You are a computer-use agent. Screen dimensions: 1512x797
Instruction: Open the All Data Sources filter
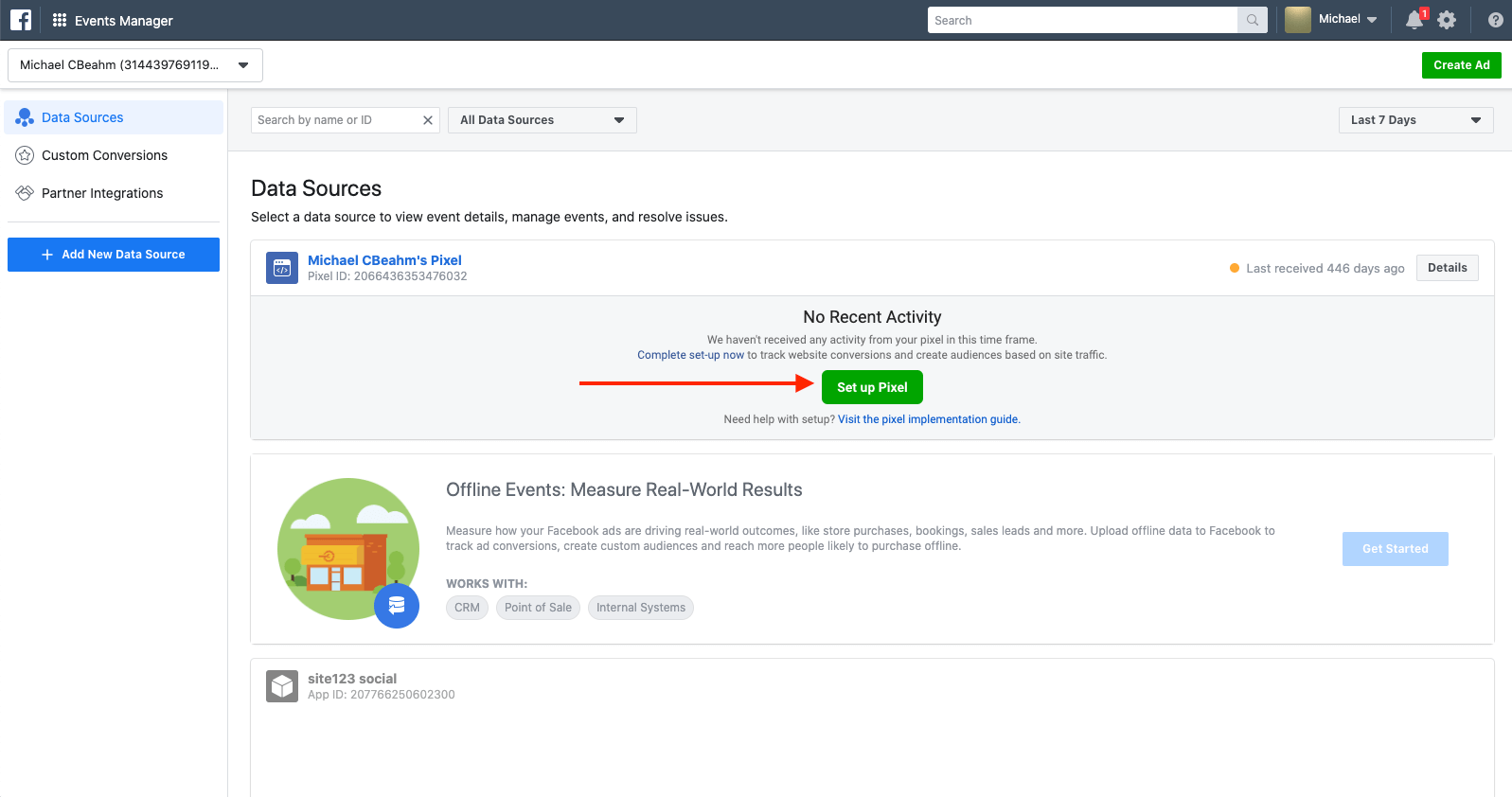[x=543, y=120]
